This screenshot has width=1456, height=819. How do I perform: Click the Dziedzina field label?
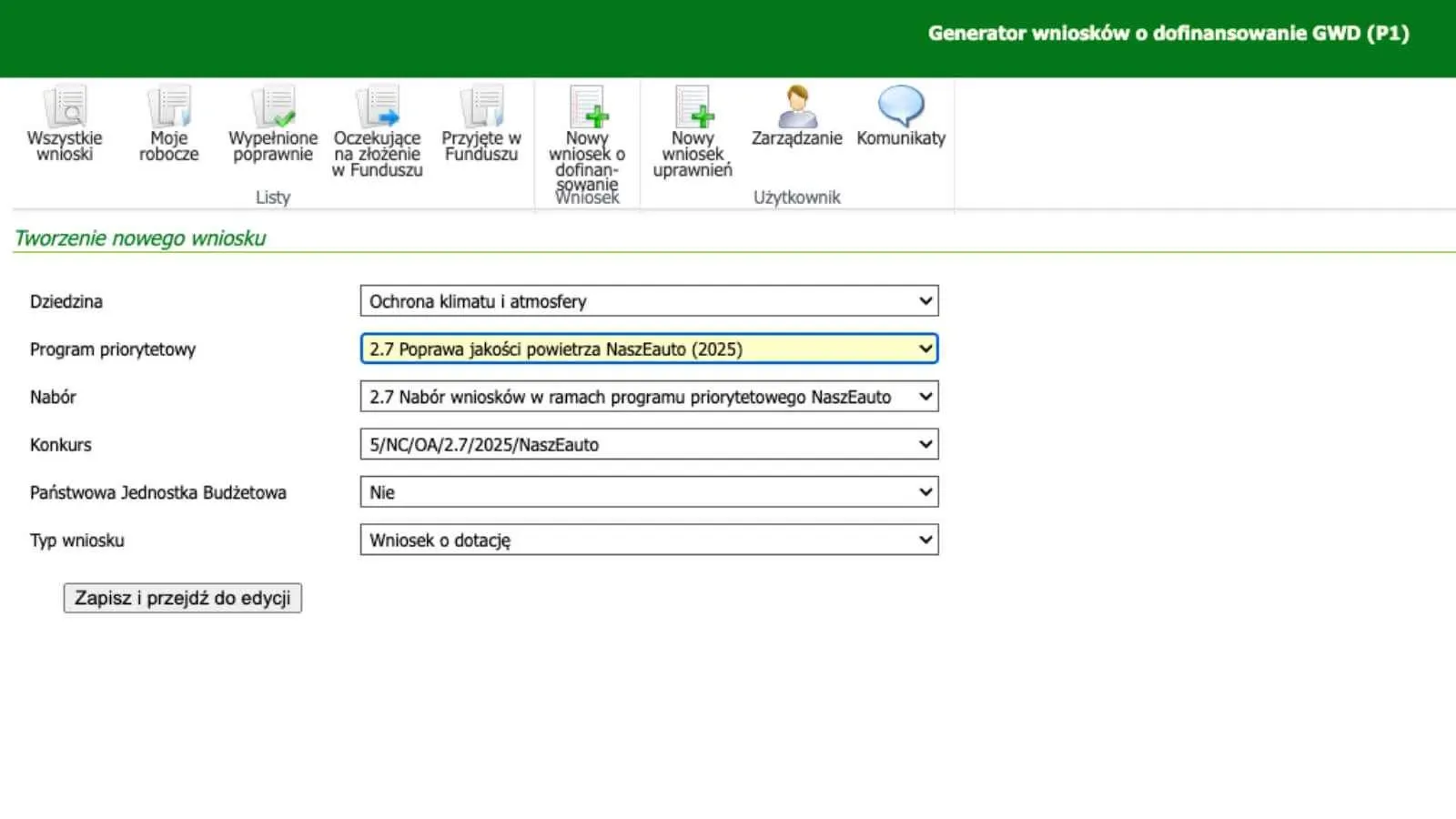[x=66, y=301]
